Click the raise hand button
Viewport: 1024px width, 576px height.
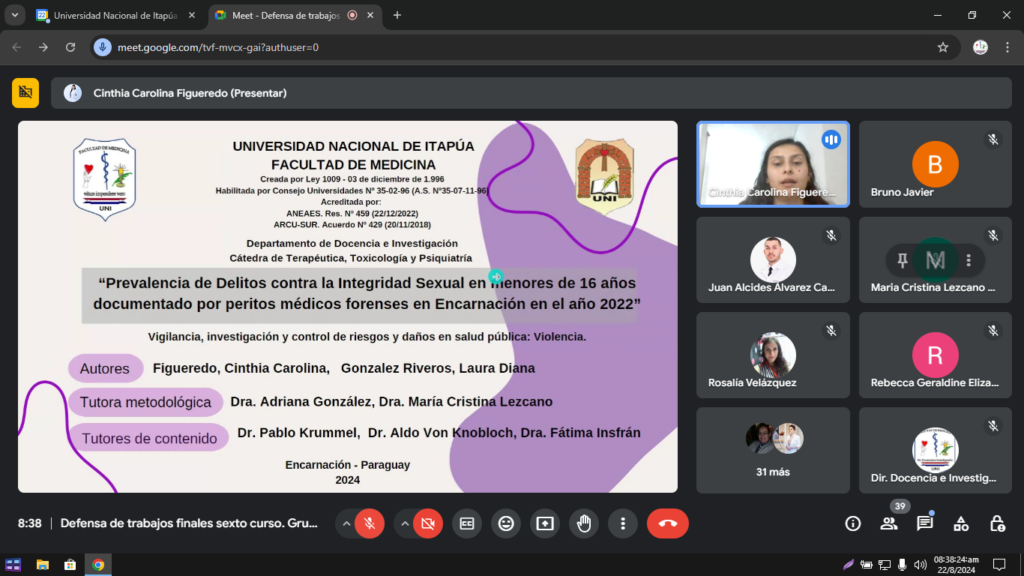tap(584, 523)
